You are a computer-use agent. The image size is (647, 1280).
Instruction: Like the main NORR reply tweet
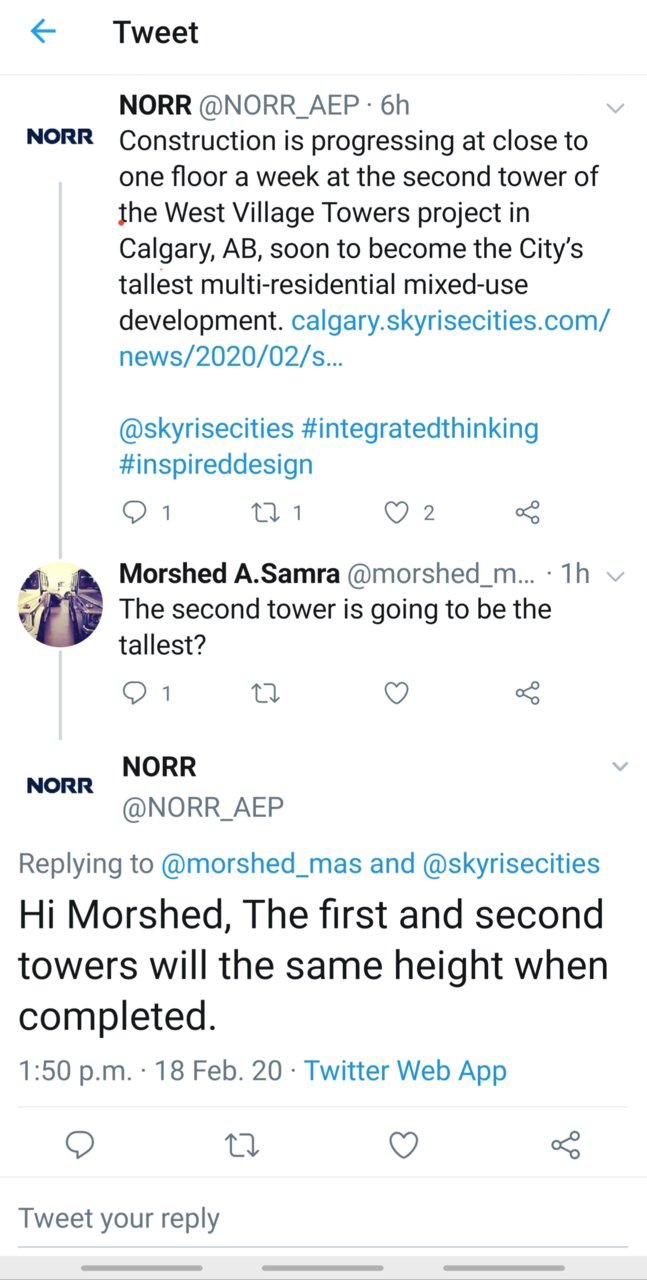pyautogui.click(x=403, y=1144)
